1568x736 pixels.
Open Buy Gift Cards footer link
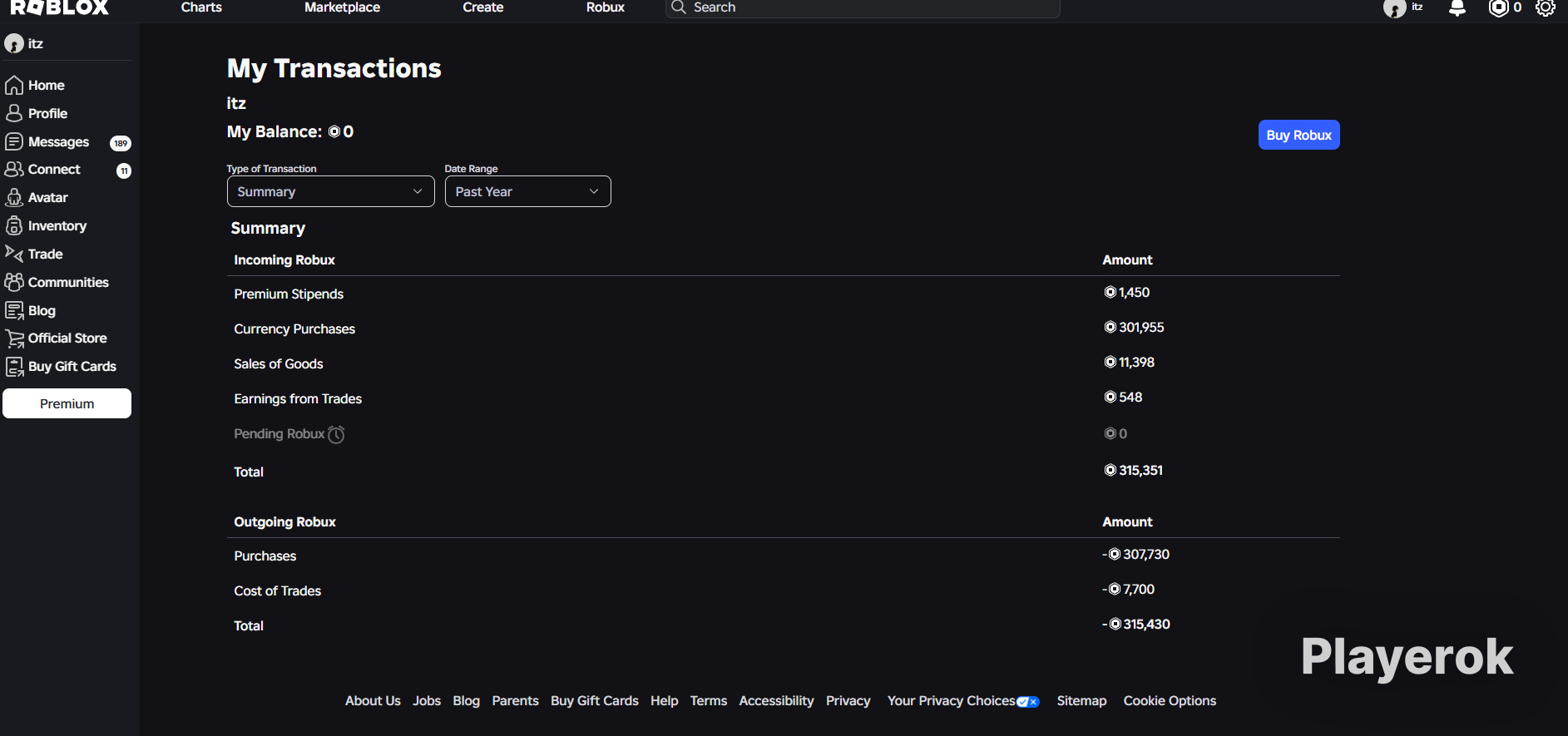[x=595, y=700]
